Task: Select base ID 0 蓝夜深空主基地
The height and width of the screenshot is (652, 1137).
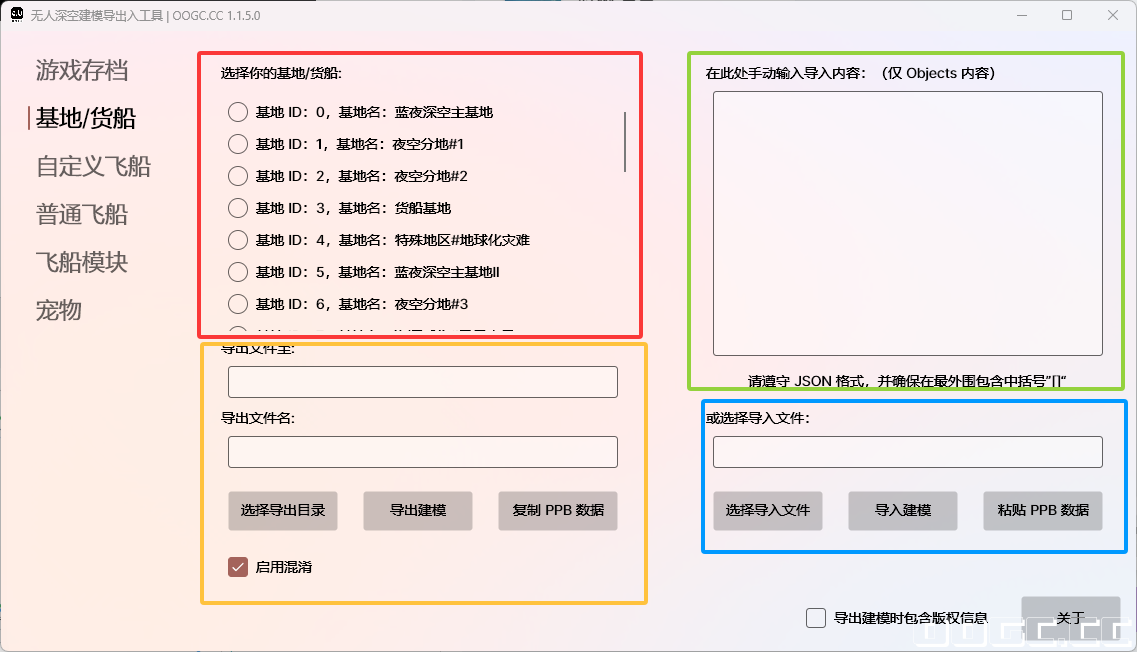Action: click(x=237, y=112)
